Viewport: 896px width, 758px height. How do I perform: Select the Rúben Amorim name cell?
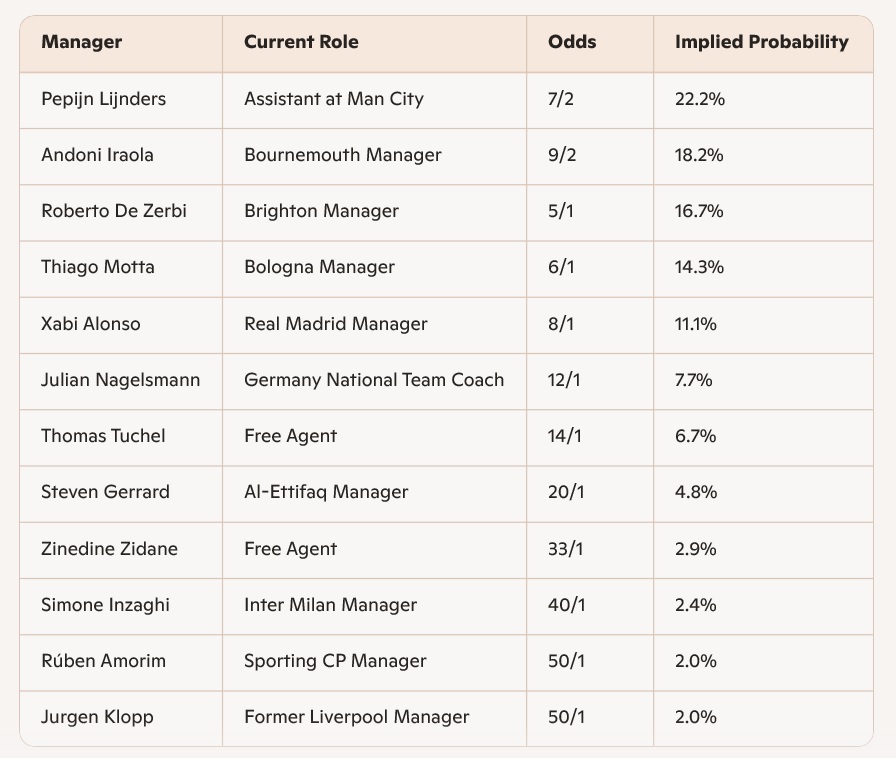pyautogui.click(x=103, y=661)
